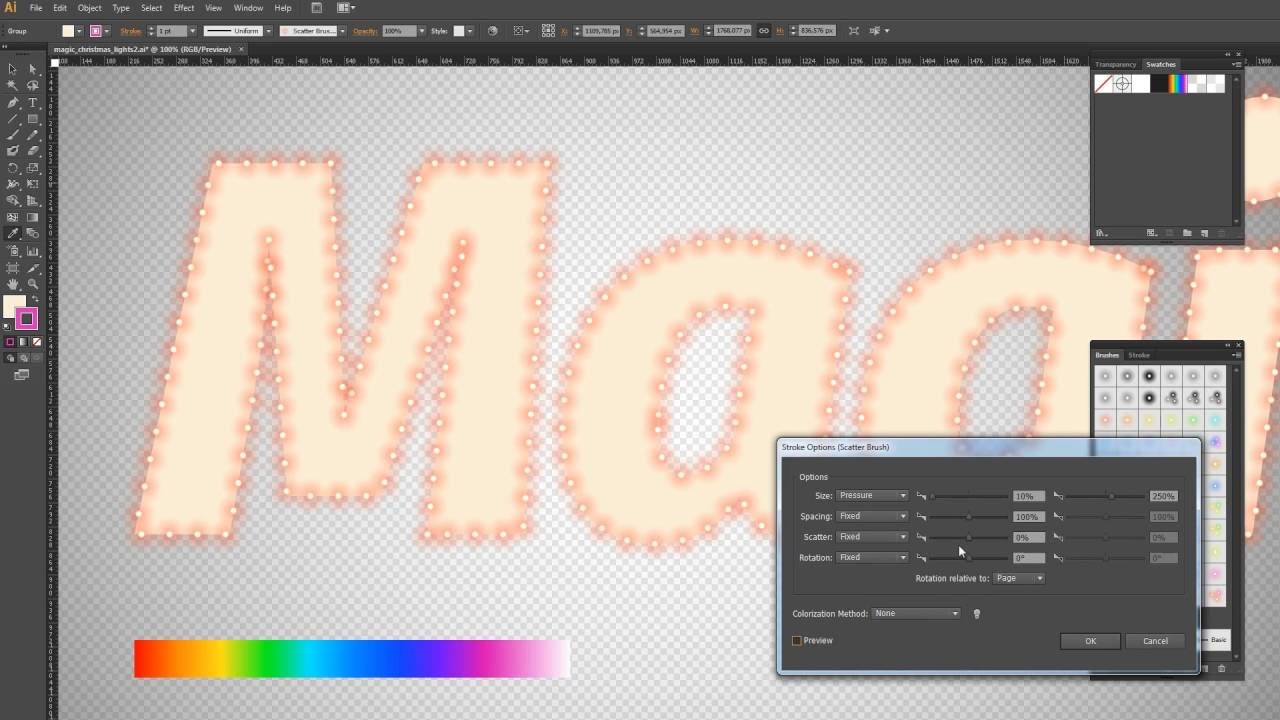The width and height of the screenshot is (1280, 720).
Task: Open the Window menu
Action: tap(248, 8)
